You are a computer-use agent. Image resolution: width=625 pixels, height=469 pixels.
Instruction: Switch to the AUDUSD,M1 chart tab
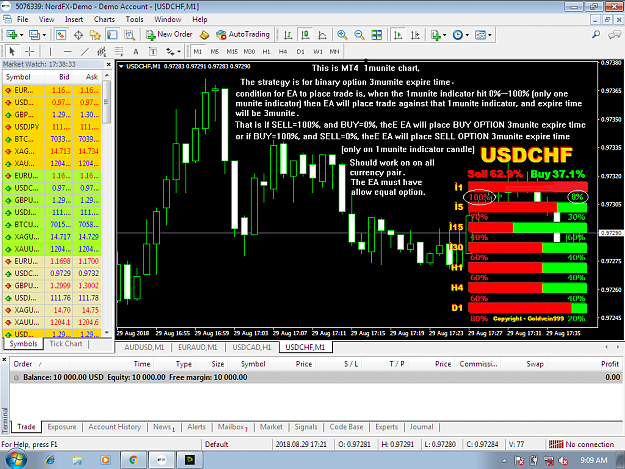(144, 347)
